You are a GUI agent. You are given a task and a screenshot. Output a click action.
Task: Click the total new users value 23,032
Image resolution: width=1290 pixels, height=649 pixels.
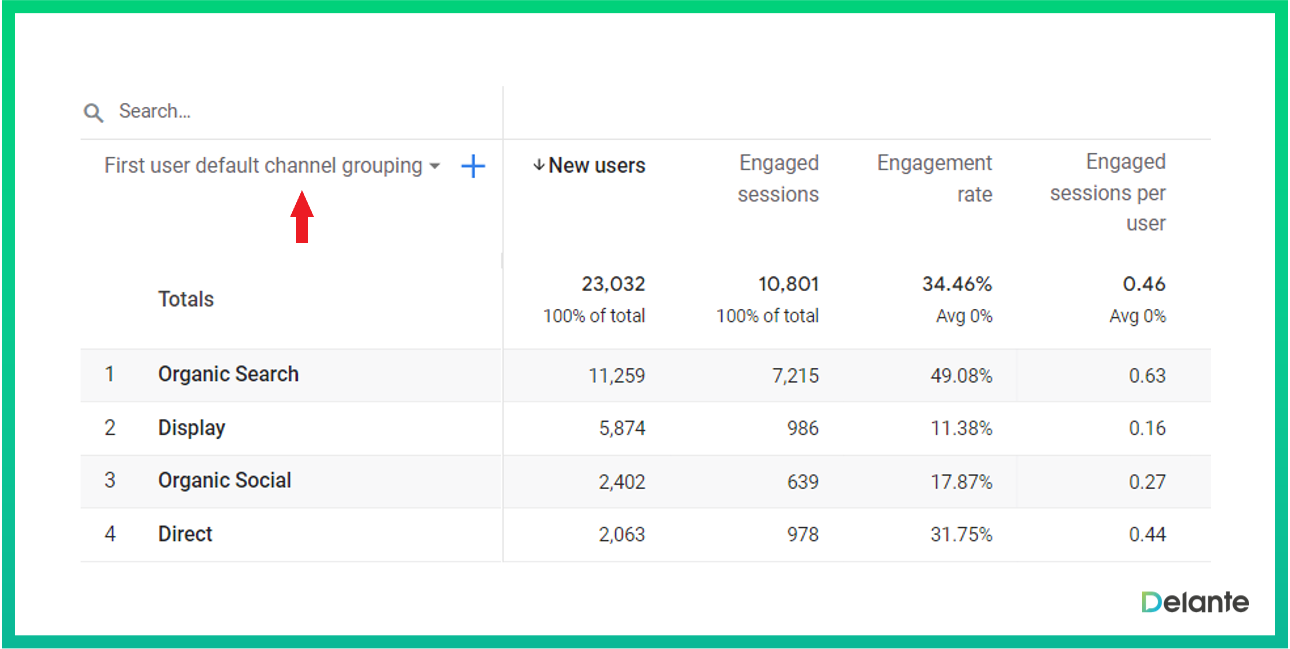[613, 285]
